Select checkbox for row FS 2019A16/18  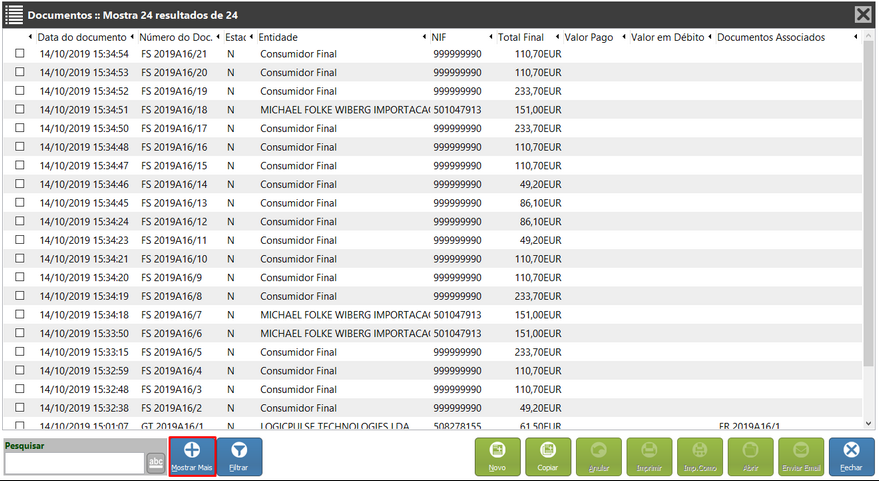click(x=20, y=110)
